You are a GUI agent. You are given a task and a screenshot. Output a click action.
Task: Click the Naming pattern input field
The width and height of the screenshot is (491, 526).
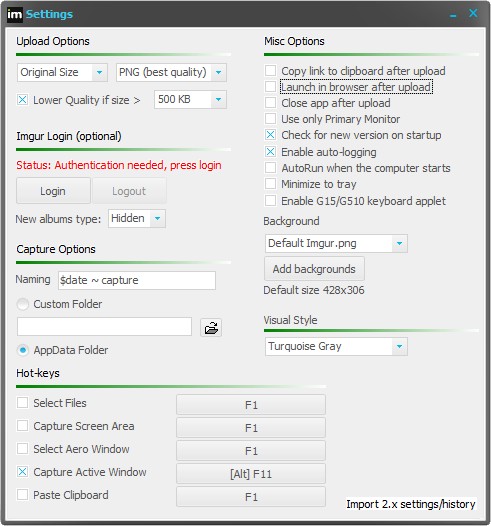(x=137, y=280)
